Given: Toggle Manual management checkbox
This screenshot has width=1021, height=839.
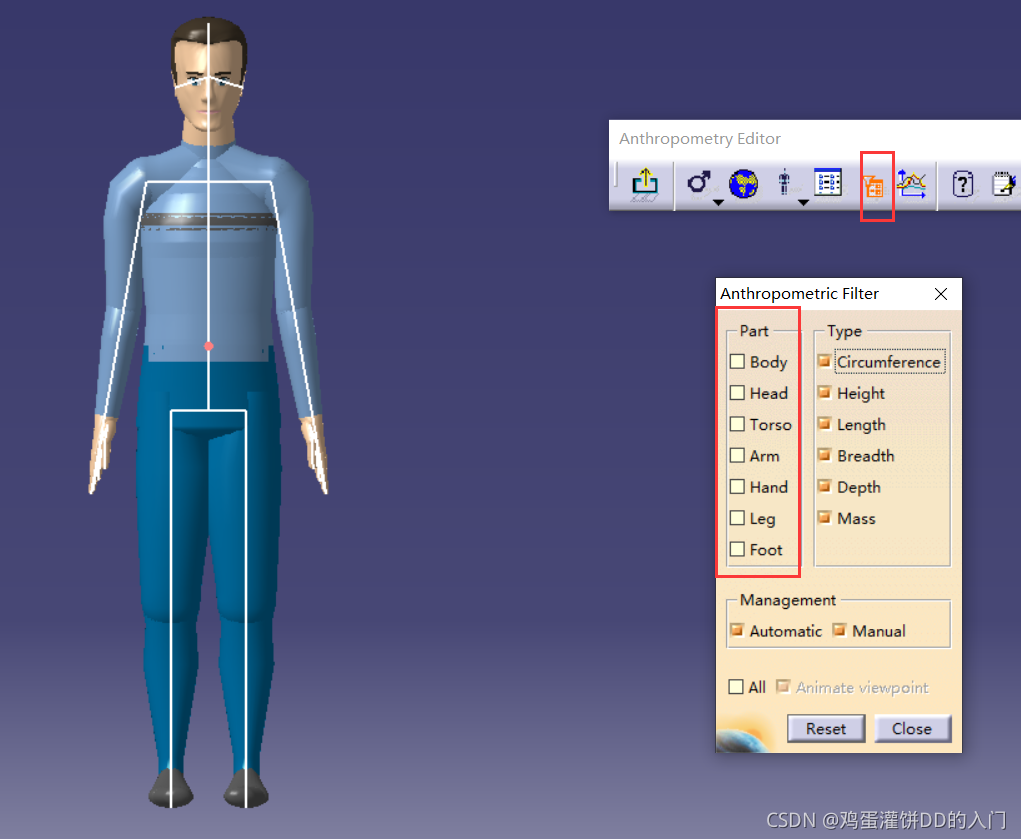Looking at the screenshot, I should (839, 630).
